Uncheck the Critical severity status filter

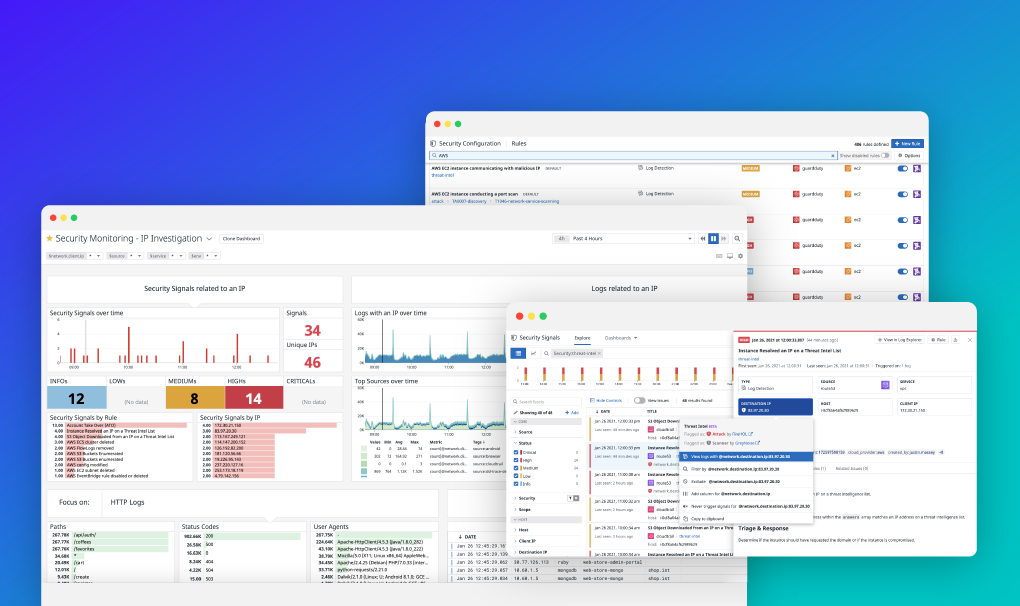(515, 451)
